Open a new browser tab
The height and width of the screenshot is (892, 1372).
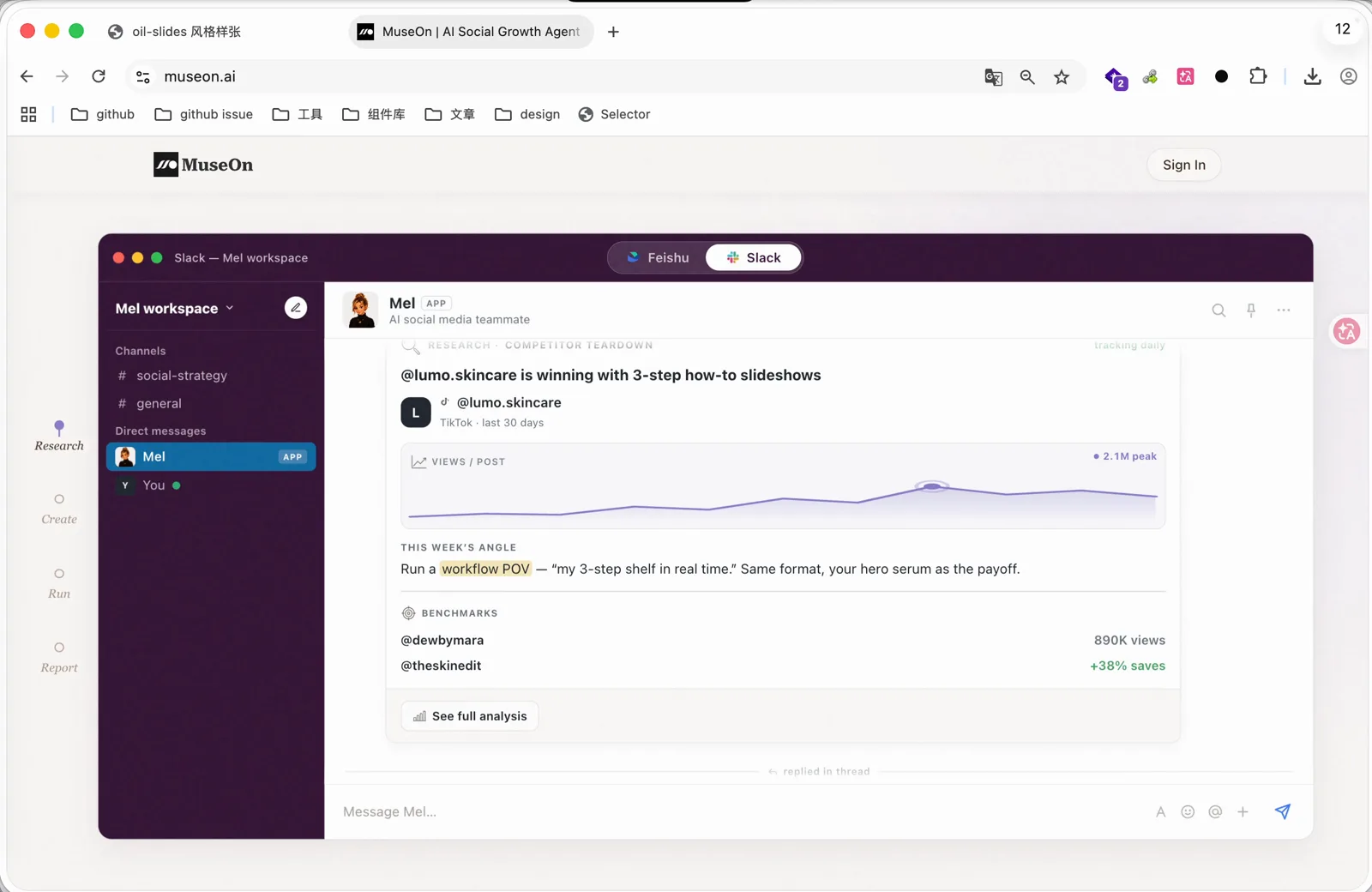point(613,32)
